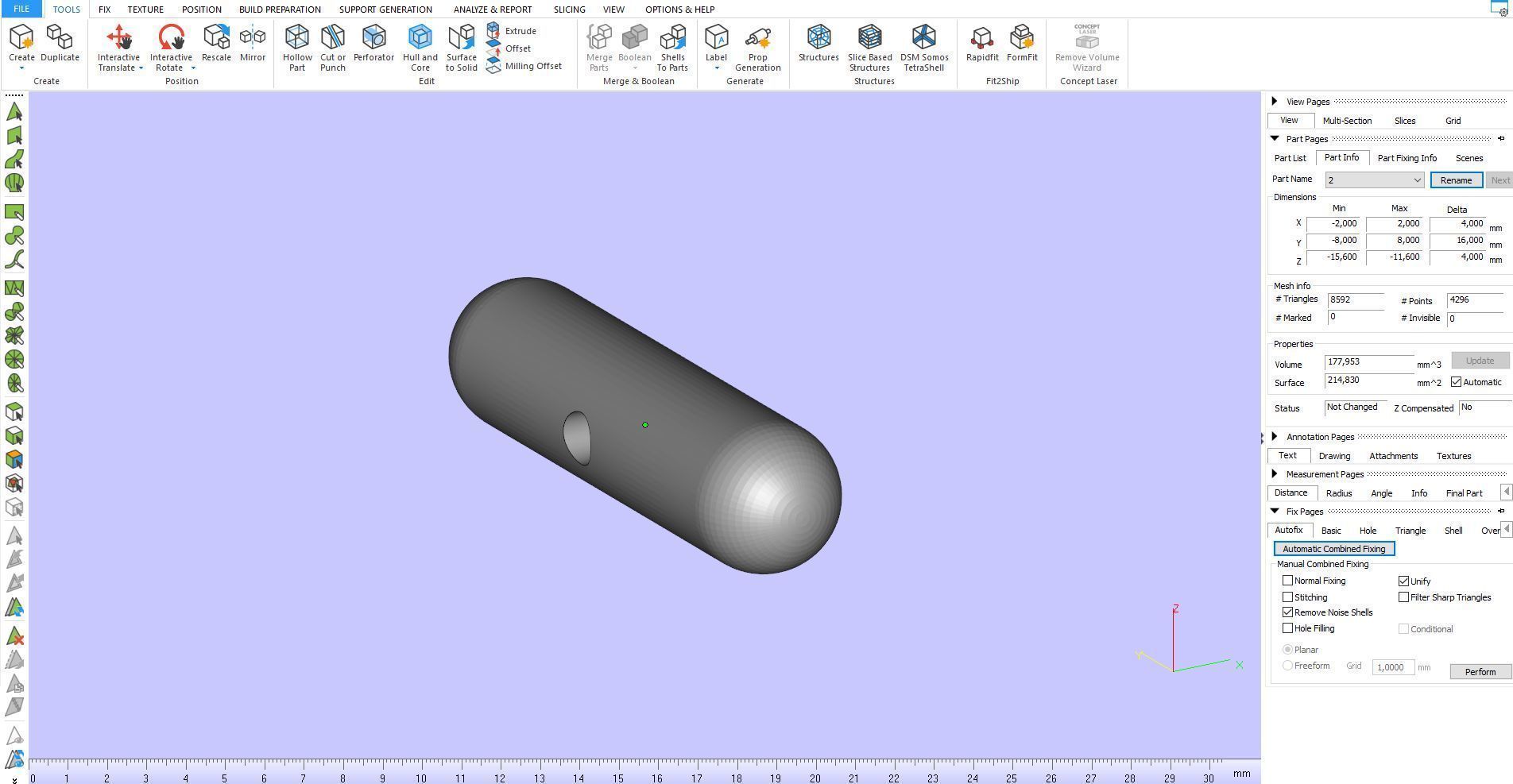Open the SUPPORT GENERATION tab
This screenshot has height=784, width=1513.
385,10
